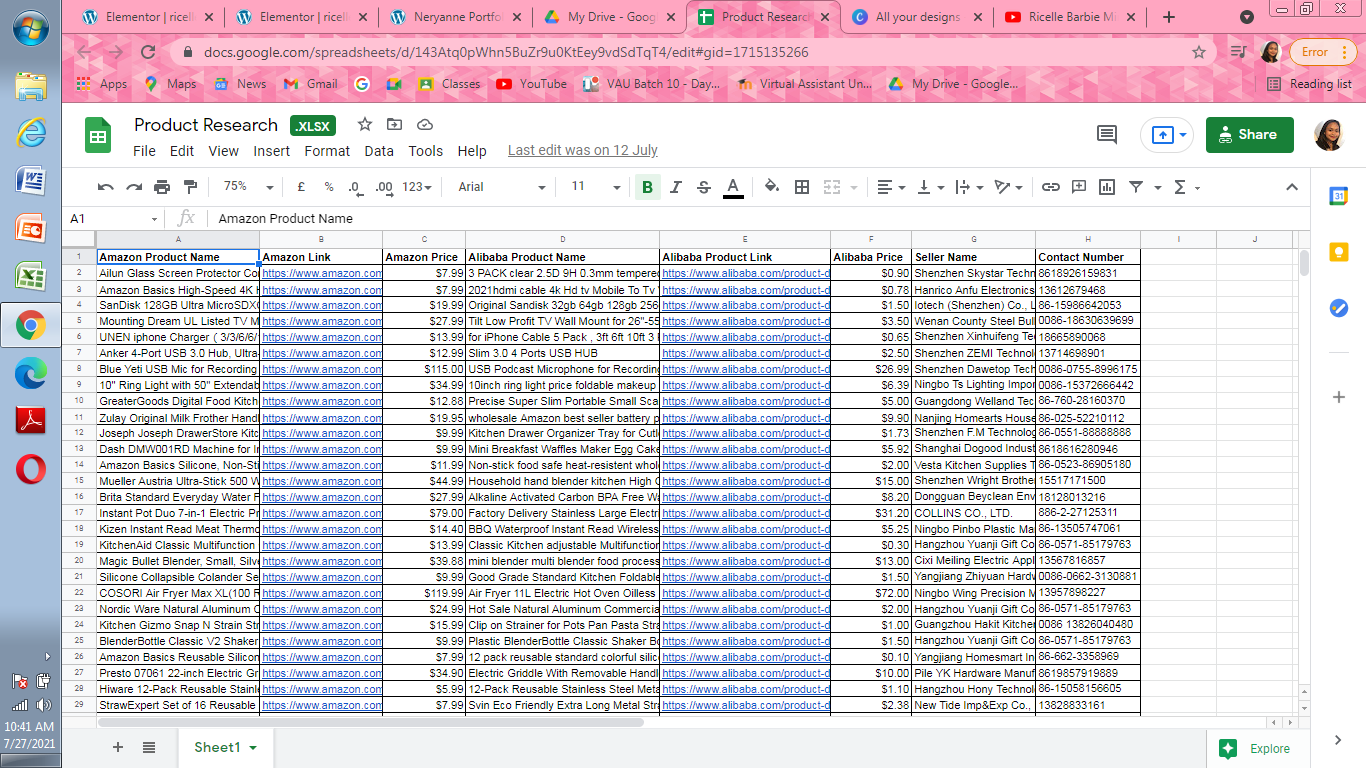Open the View menu
Image resolution: width=1366 pixels, height=768 pixels.
223,151
